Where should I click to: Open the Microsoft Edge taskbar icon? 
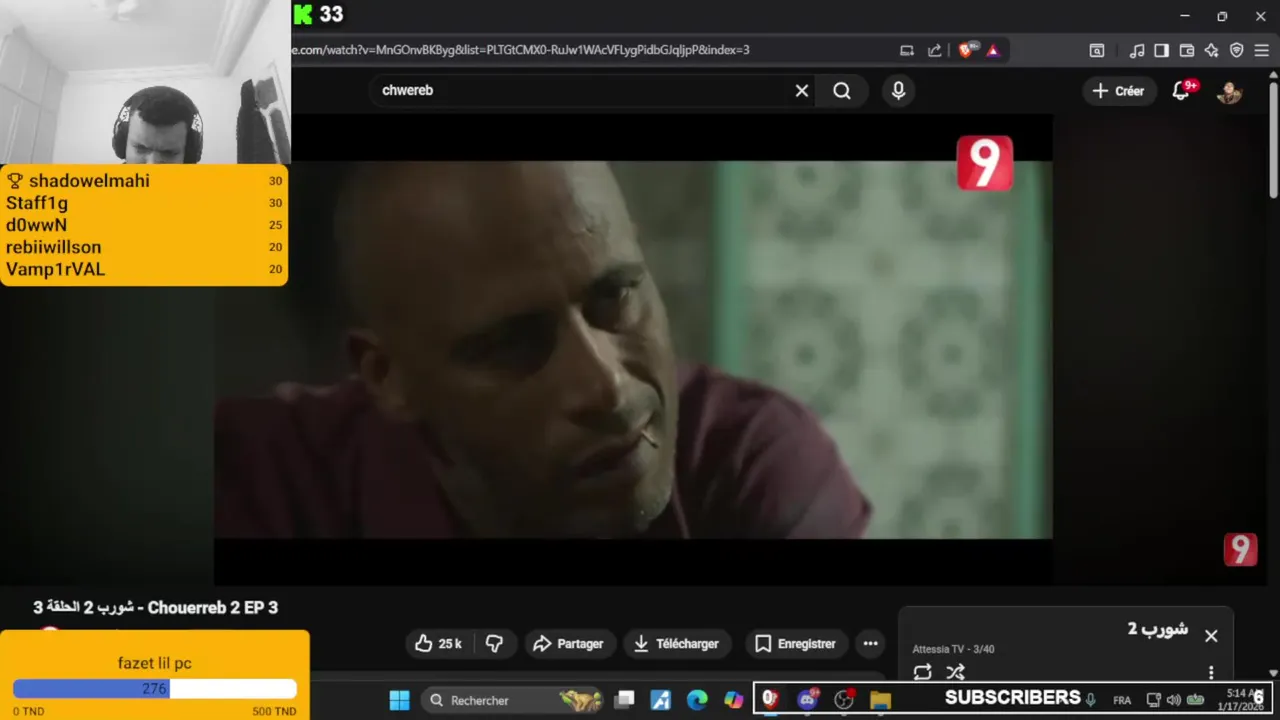[x=697, y=700]
